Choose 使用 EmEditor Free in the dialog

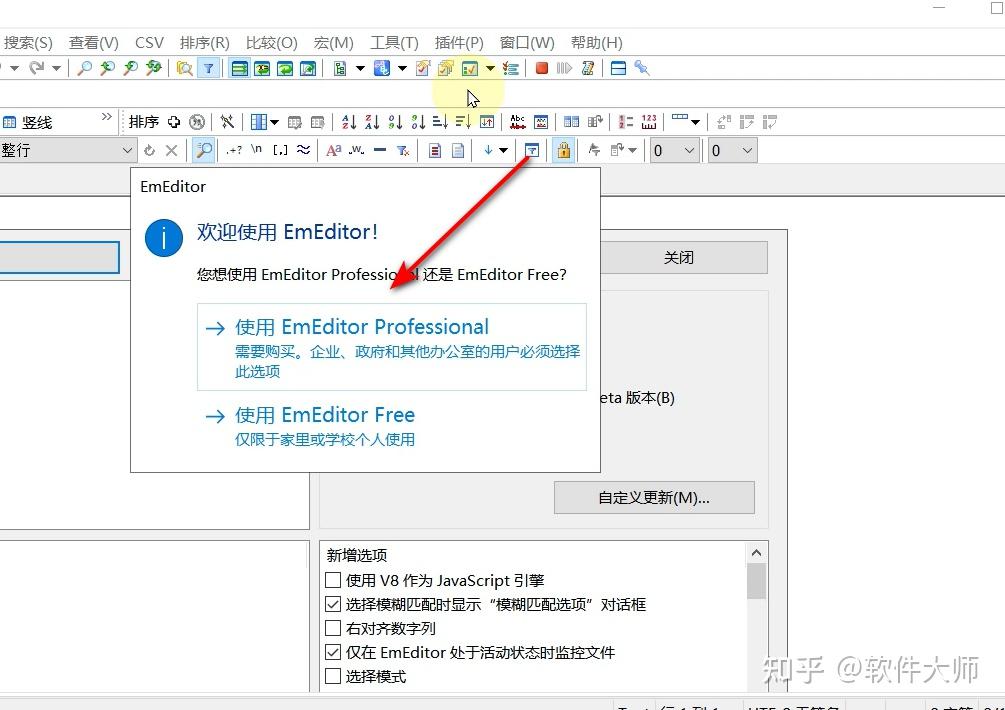[323, 414]
